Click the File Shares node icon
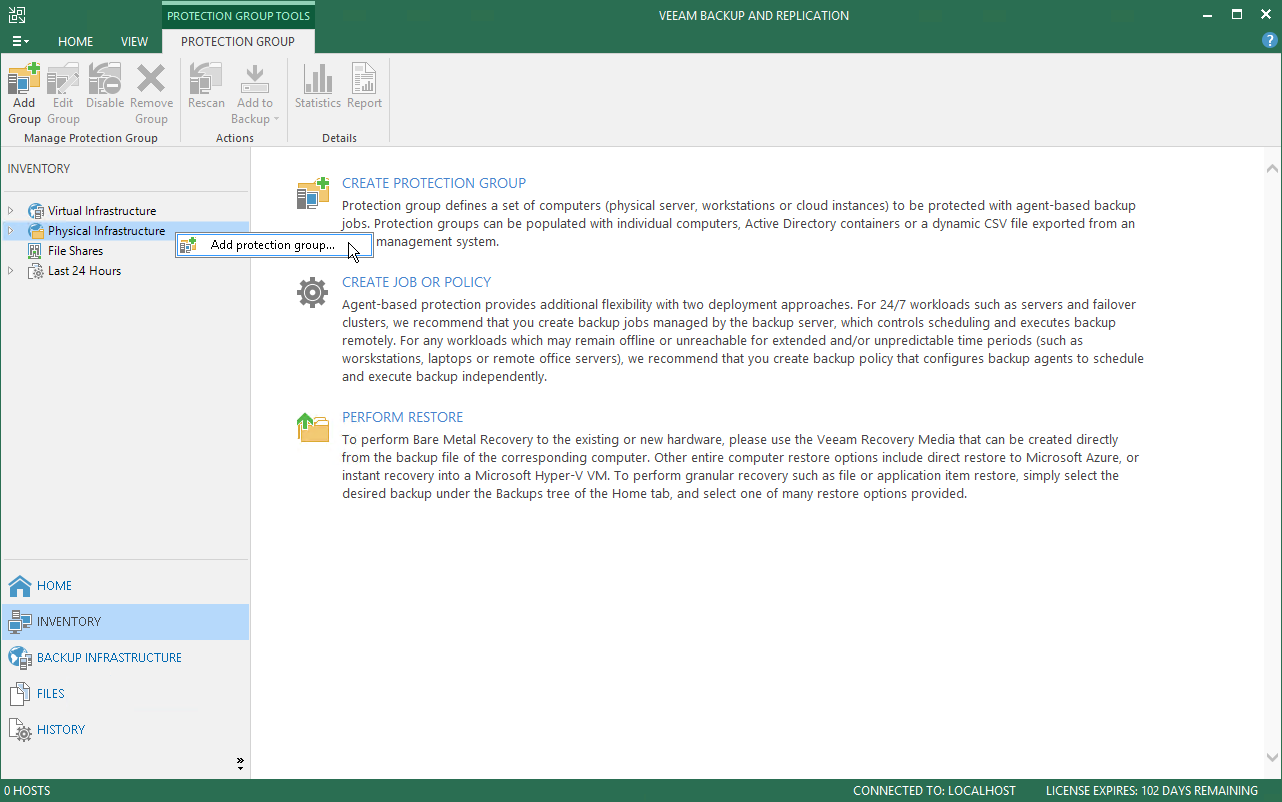 [36, 251]
